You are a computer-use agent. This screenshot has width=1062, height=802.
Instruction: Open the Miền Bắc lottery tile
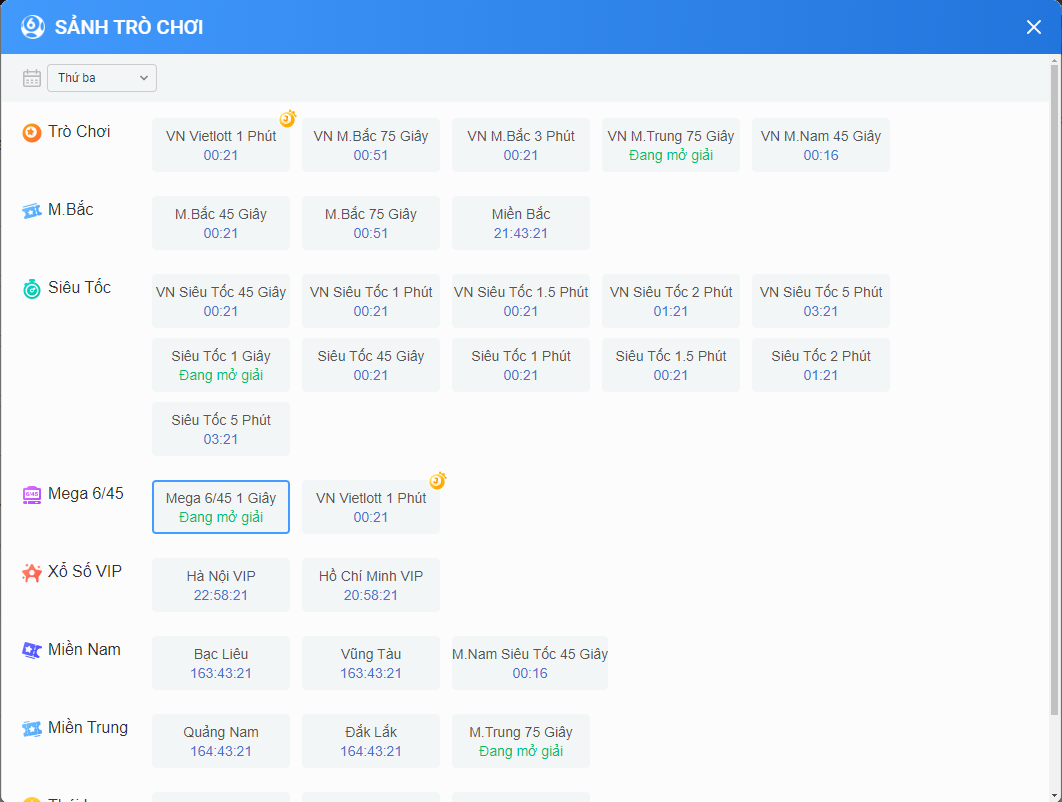521,223
